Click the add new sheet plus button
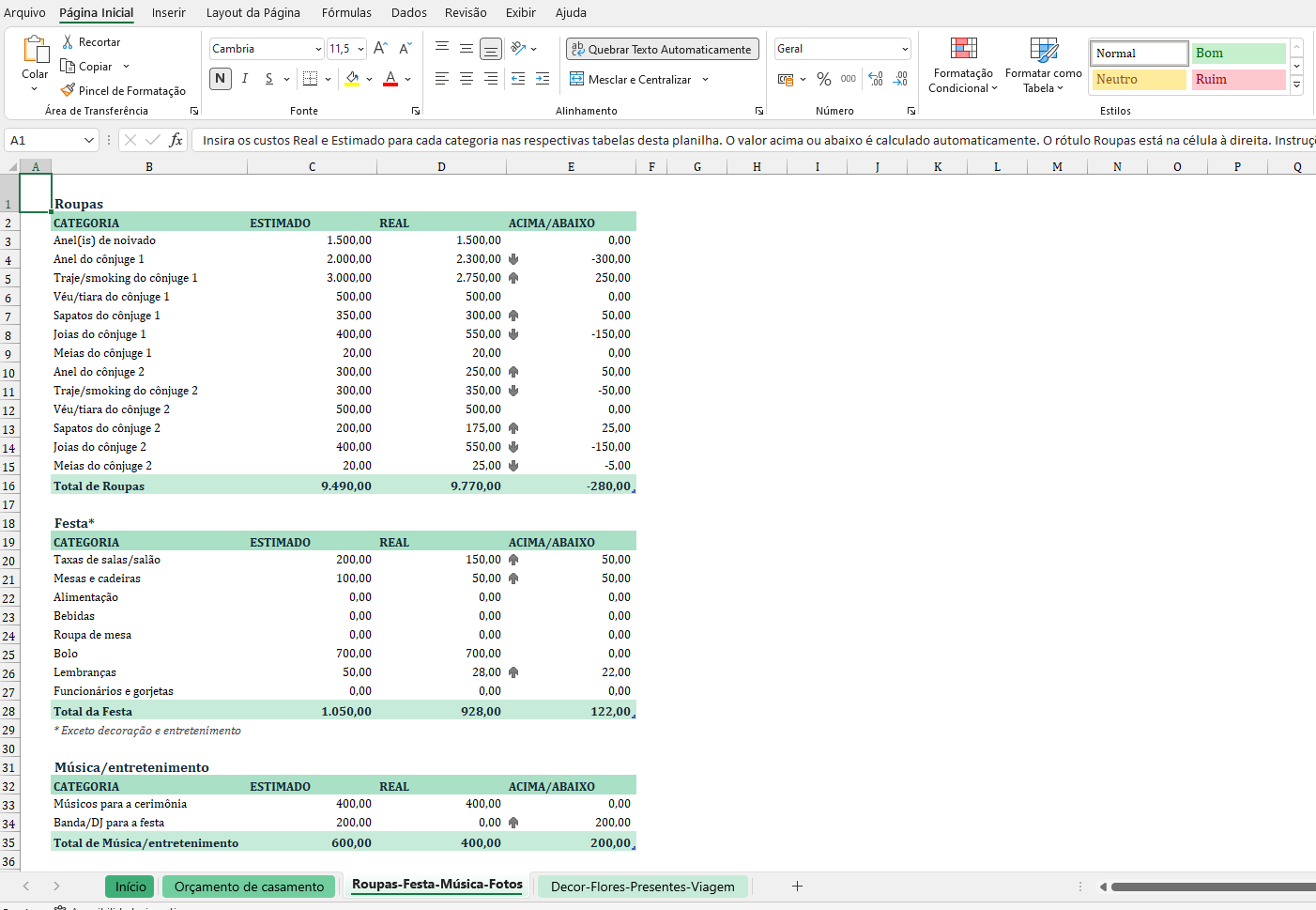This screenshot has height=910, width=1316. click(x=797, y=887)
